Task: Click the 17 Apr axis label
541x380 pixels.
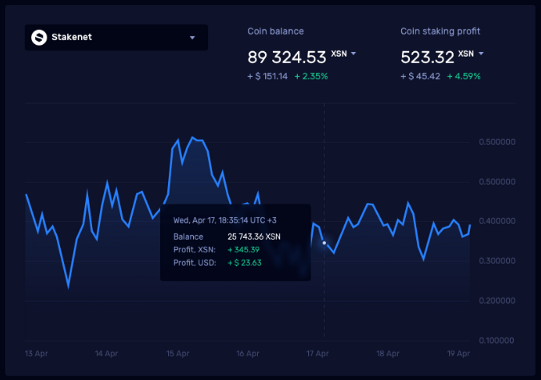Action: coord(318,353)
